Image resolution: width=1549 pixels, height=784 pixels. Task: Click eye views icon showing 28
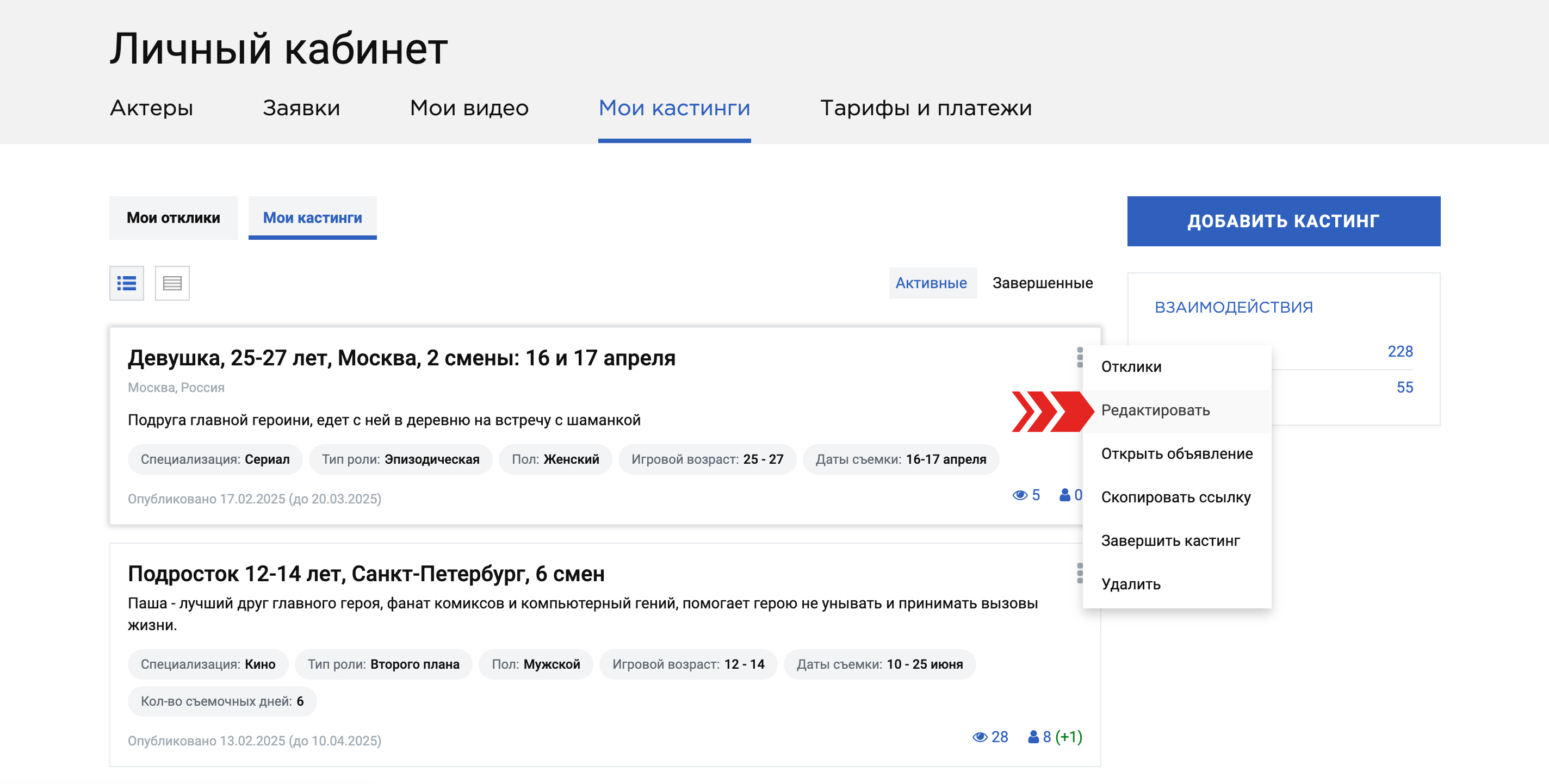click(980, 737)
